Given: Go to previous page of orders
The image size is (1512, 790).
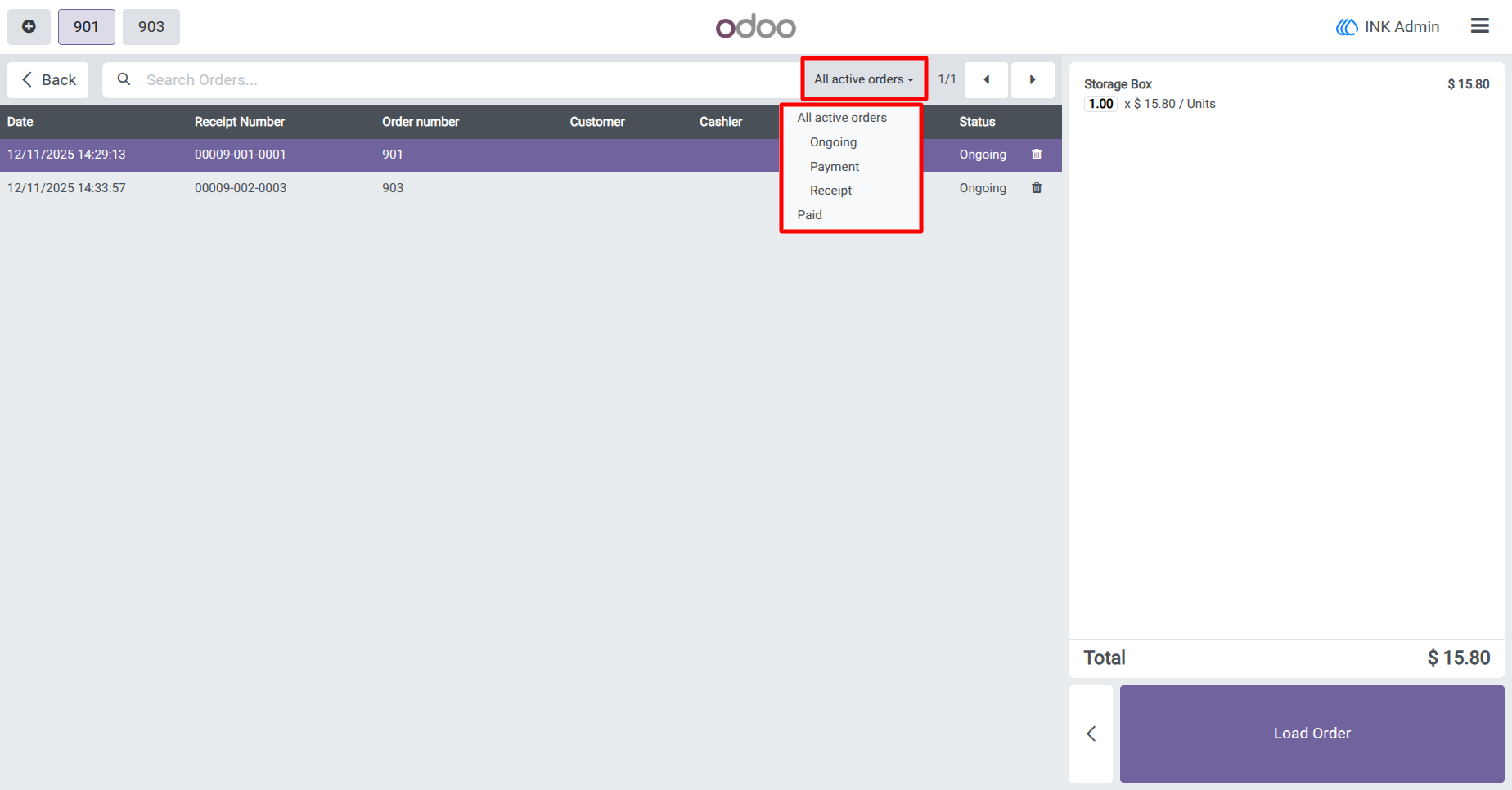Looking at the screenshot, I should click(986, 80).
